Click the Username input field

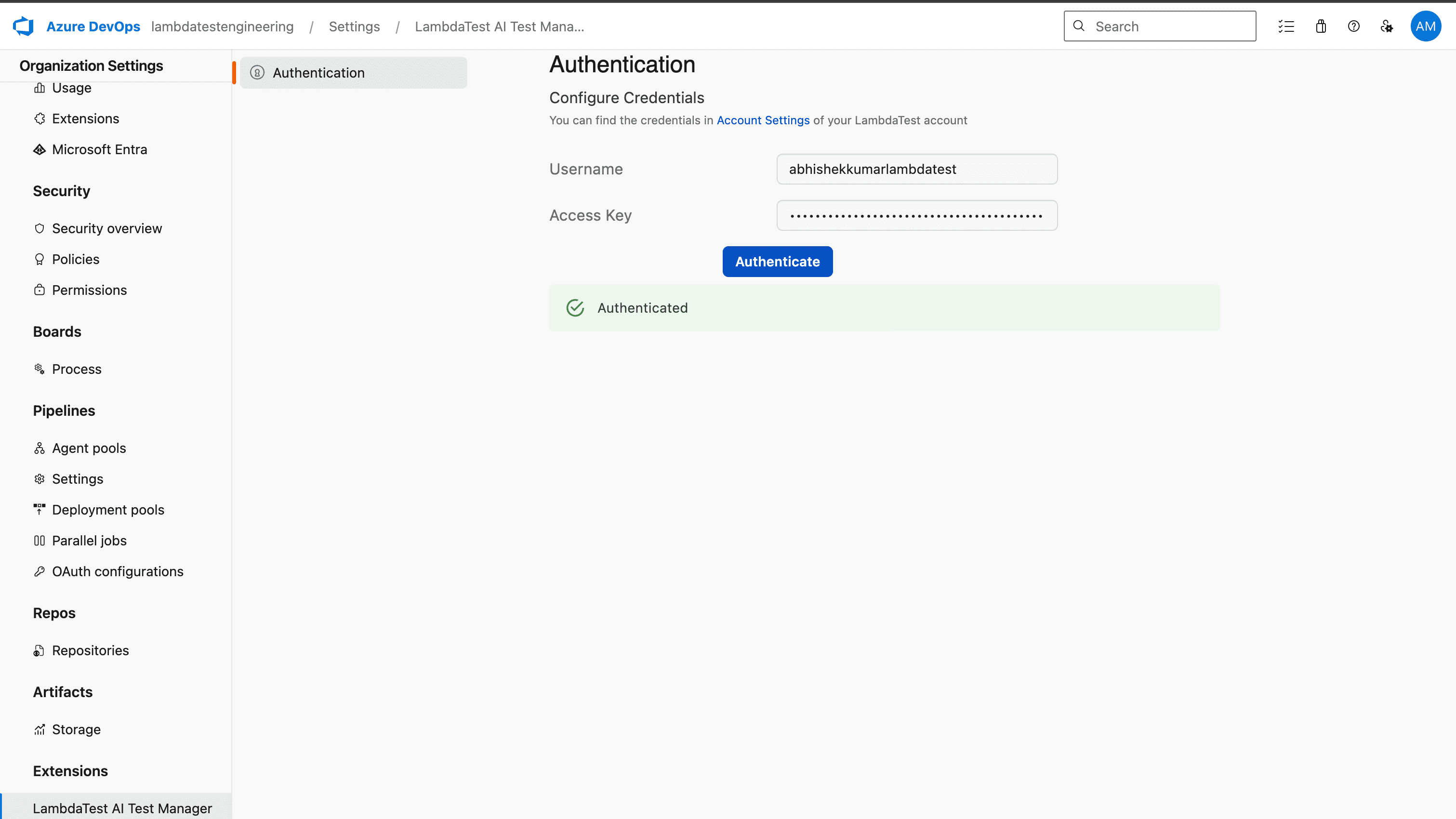coord(916,169)
